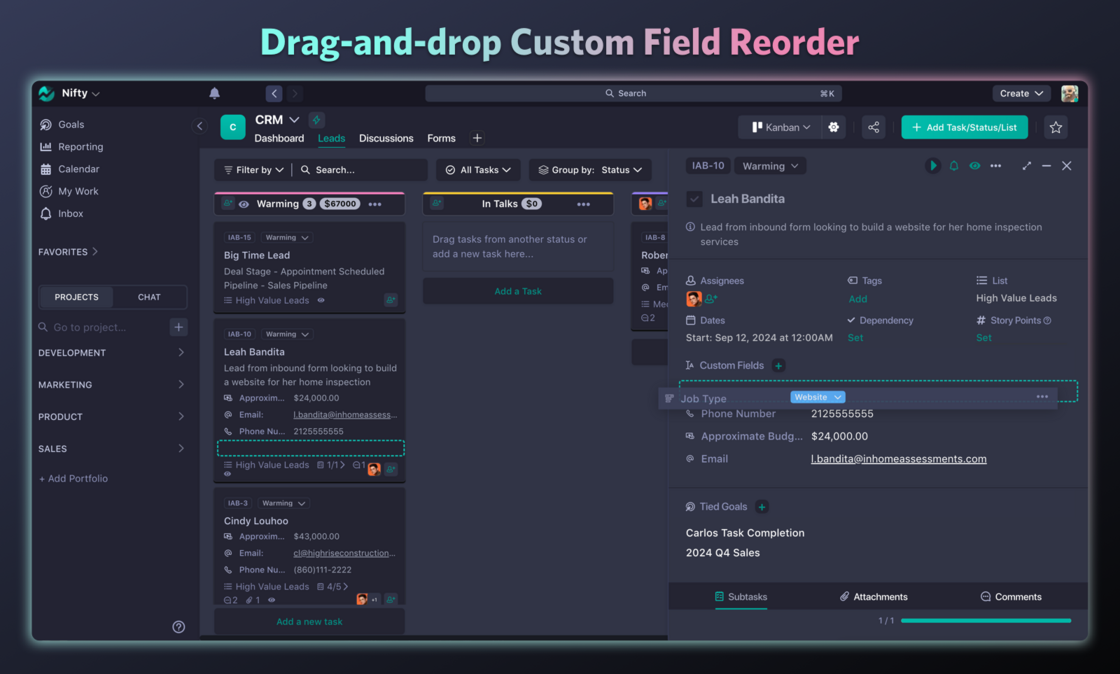This screenshot has height=674, width=1120.
Task: Star the CRM project as favorite
Action: pos(1056,127)
